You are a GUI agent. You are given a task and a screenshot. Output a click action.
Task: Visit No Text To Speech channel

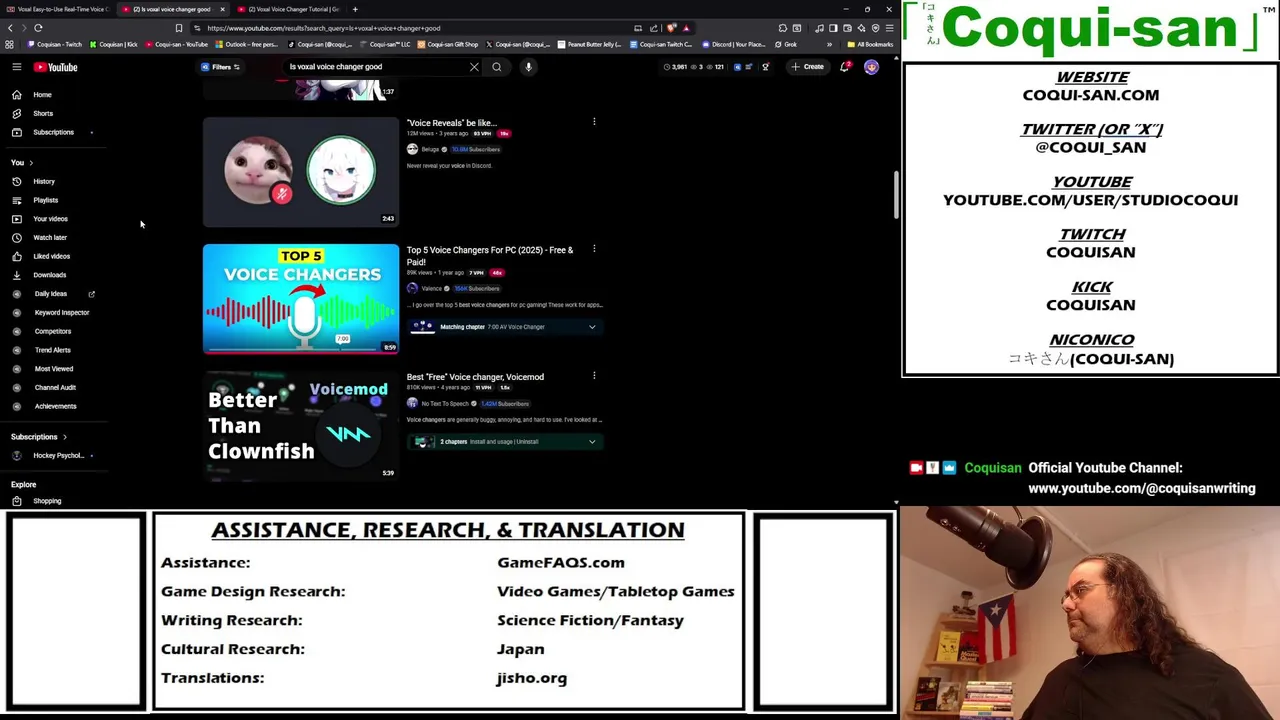click(445, 403)
